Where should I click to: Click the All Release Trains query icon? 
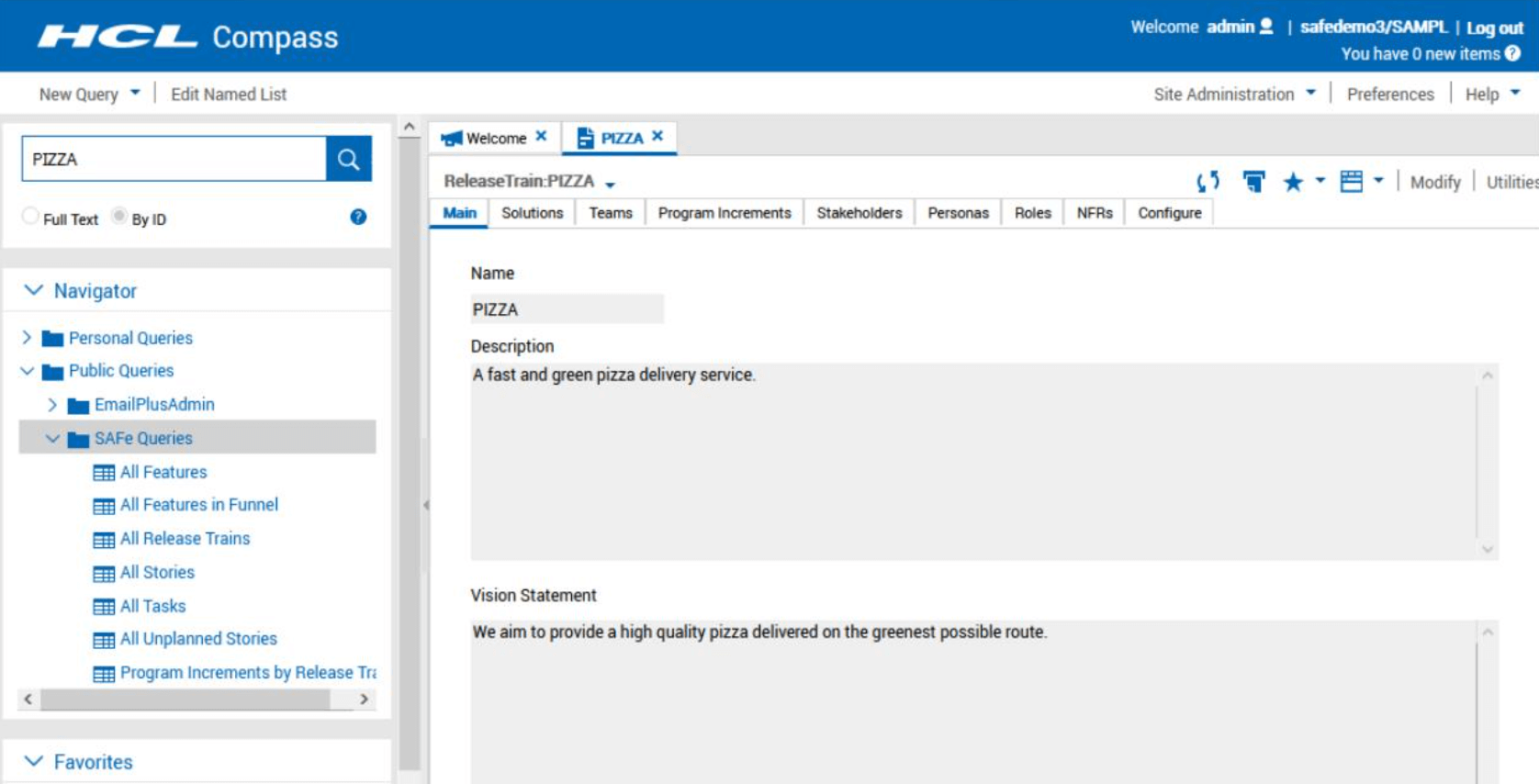pyautogui.click(x=104, y=540)
